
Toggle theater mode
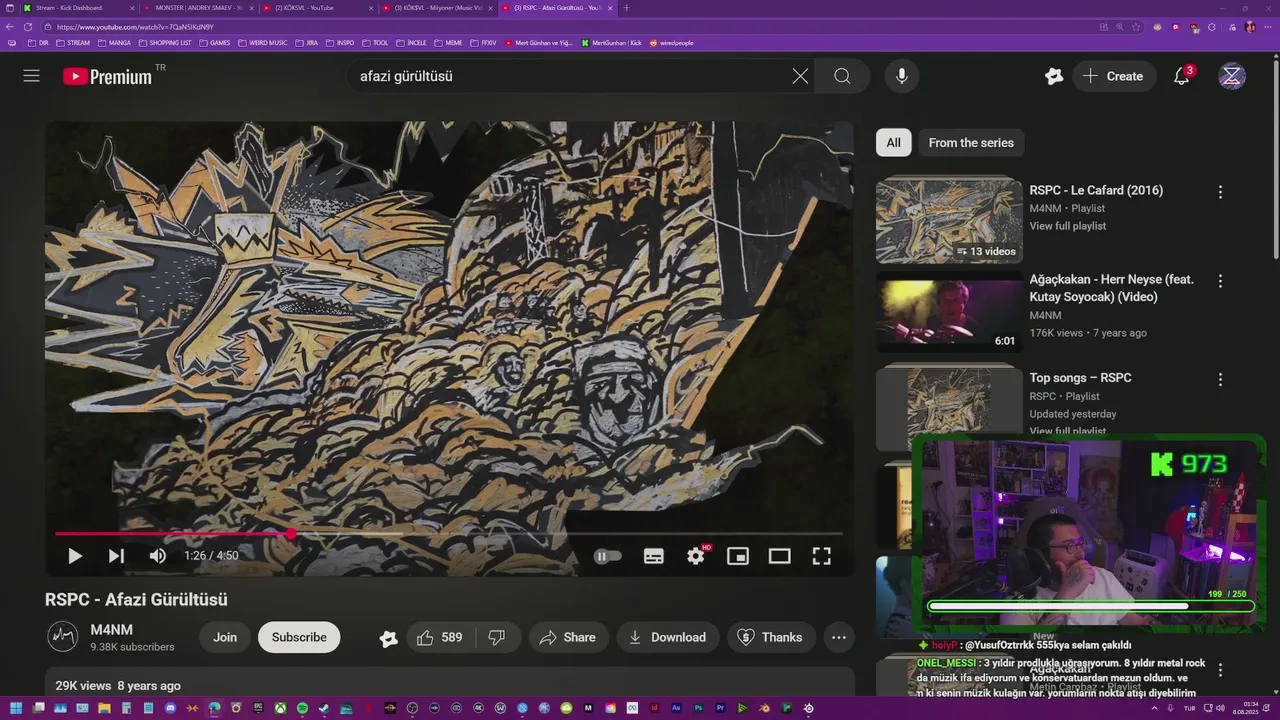(x=780, y=556)
